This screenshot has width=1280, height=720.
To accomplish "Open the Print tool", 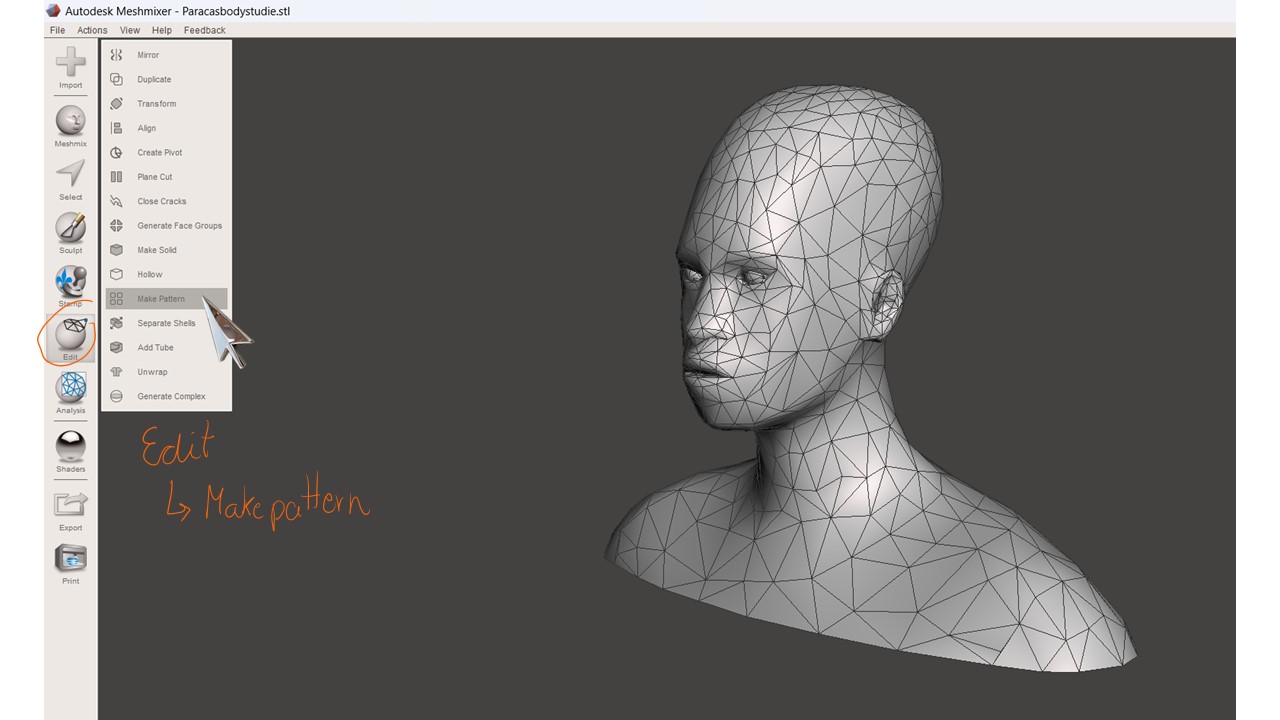I will 70,558.
